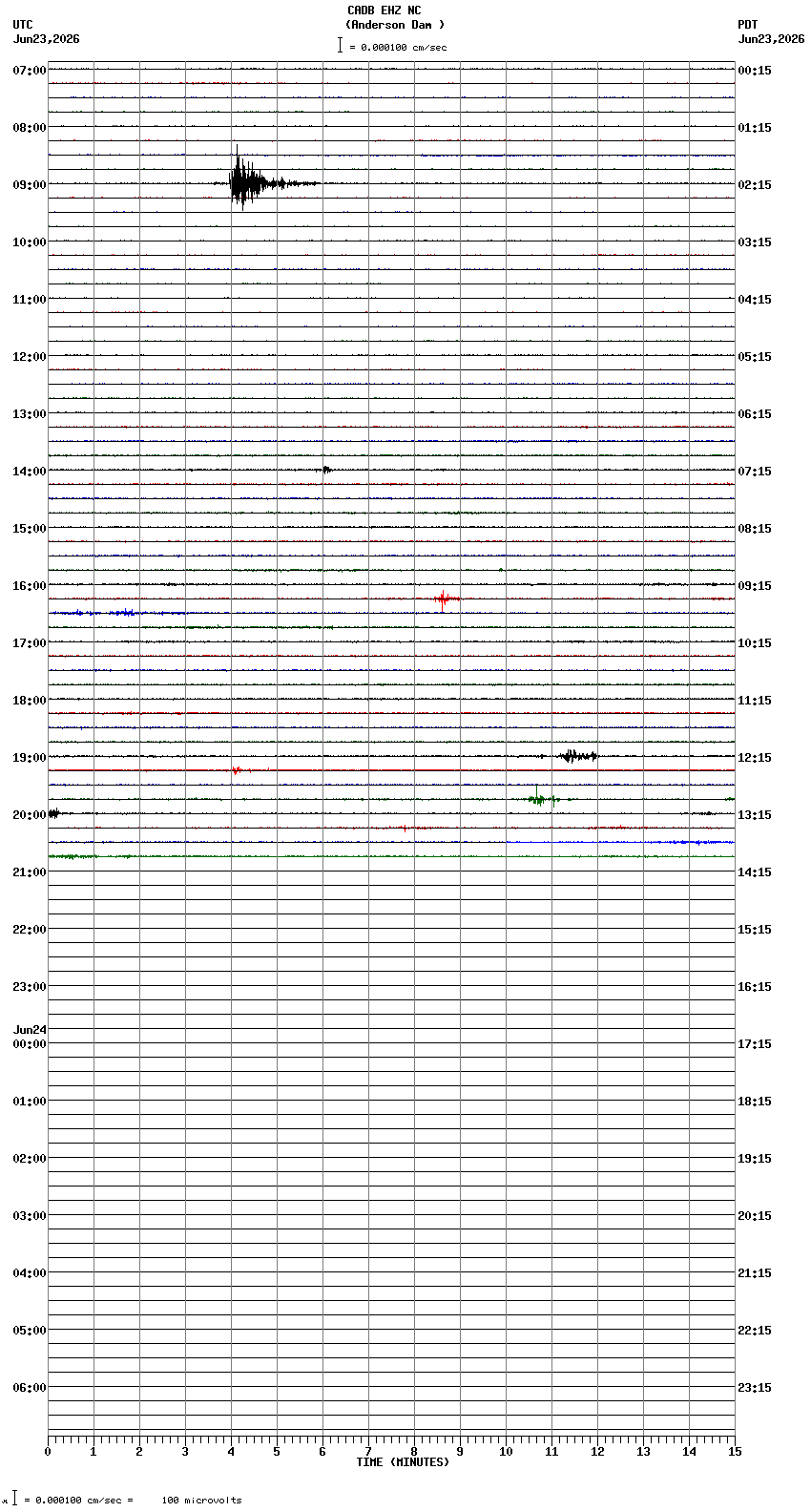Click the small black event on 14:00 trace
The image size is (811, 1512).
pyautogui.click(x=327, y=470)
